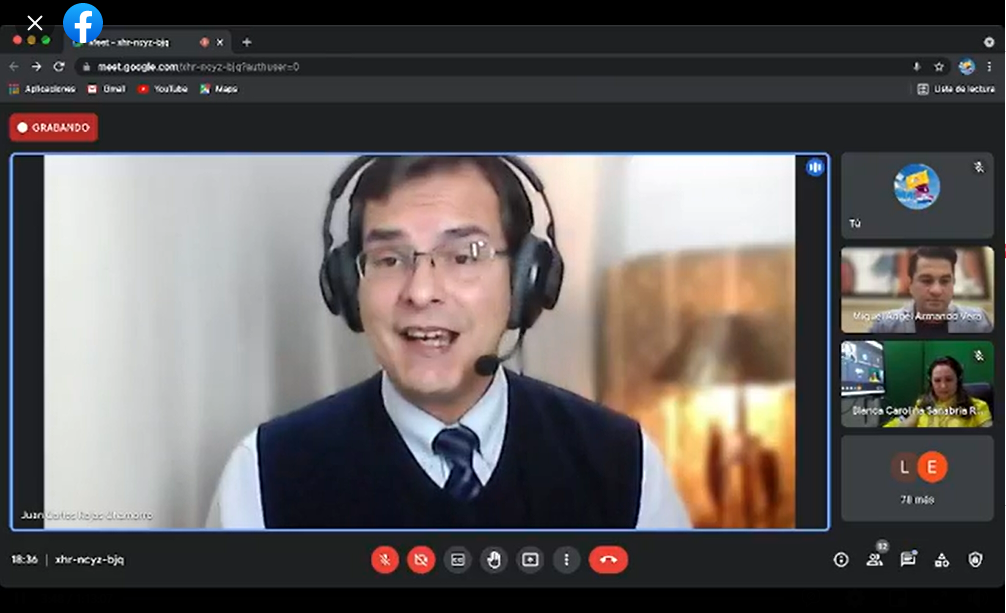Open the Chrome three-dot browser menu
The image size is (1006, 613).
[x=989, y=67]
